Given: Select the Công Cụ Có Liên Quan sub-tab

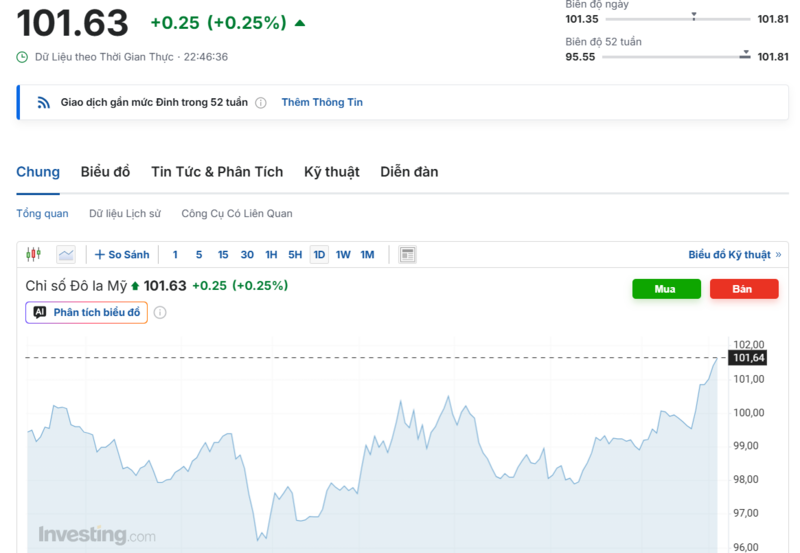Looking at the screenshot, I should click(237, 213).
